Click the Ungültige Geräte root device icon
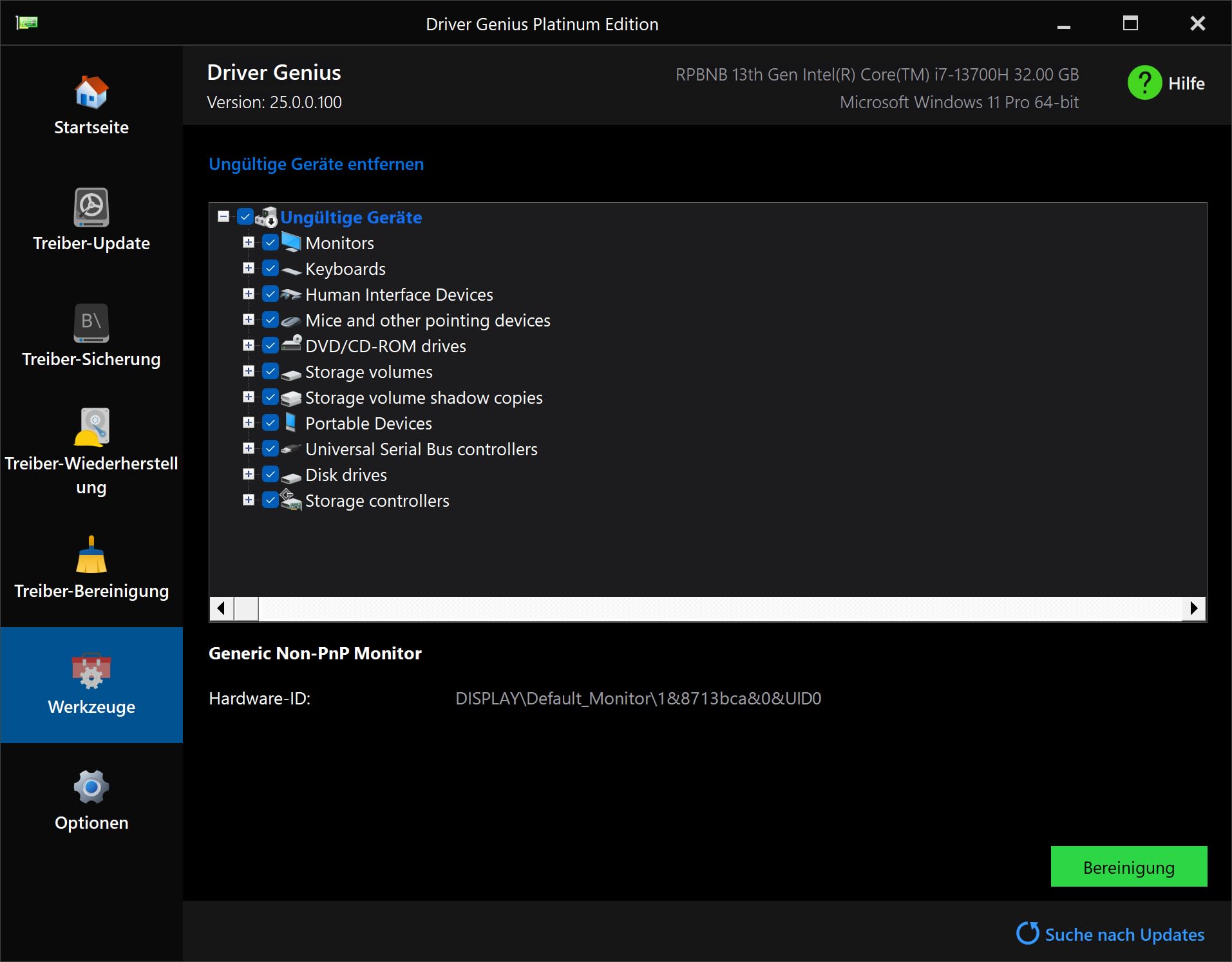 point(267,218)
